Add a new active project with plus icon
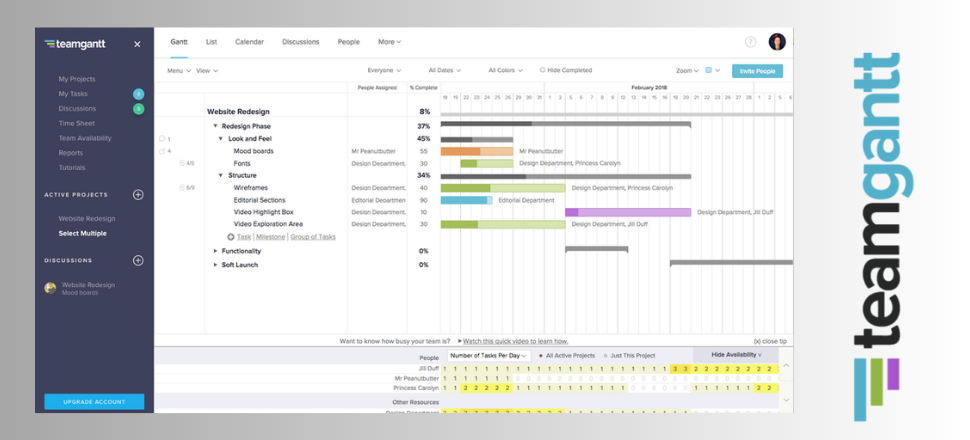 tap(138, 195)
